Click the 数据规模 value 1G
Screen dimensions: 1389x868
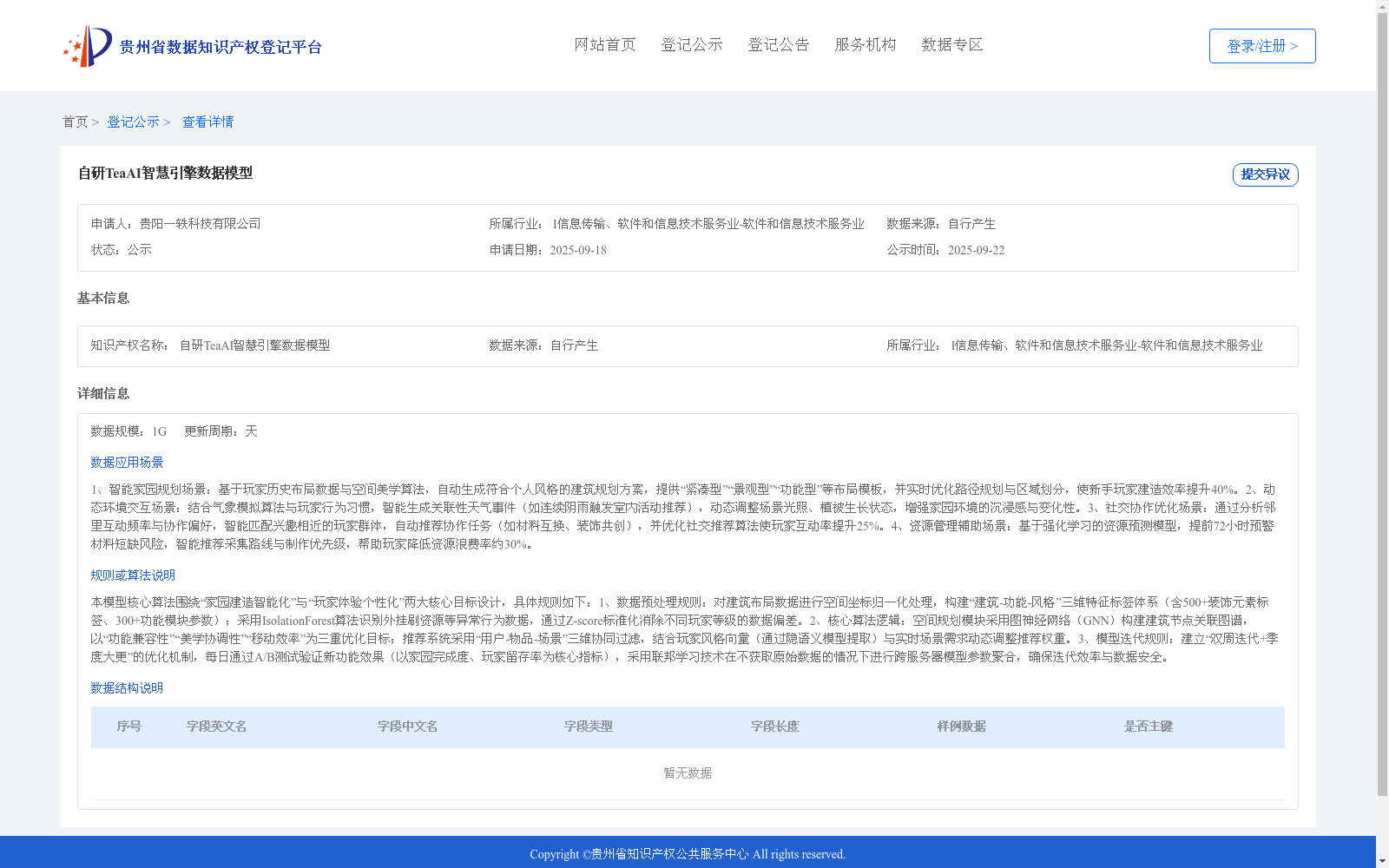pyautogui.click(x=159, y=431)
